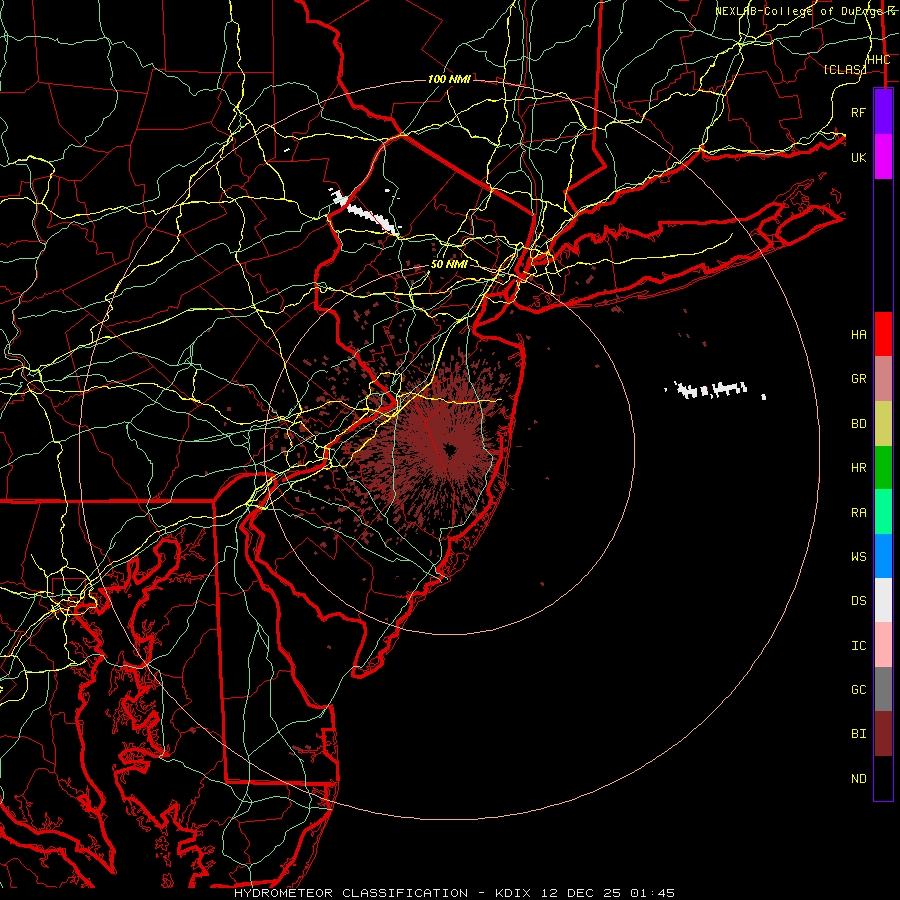Click the ND black legend swatch
The image size is (900, 900).
(883, 778)
